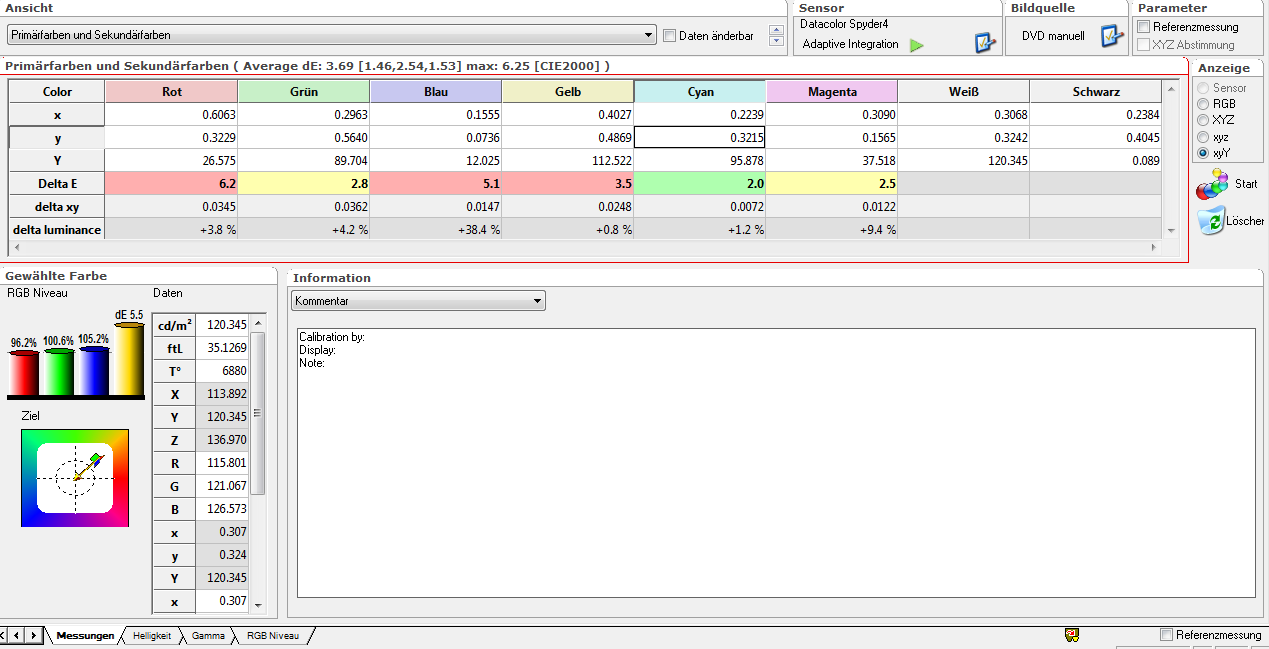Click the Start measurement color balls icon

coord(1213,184)
